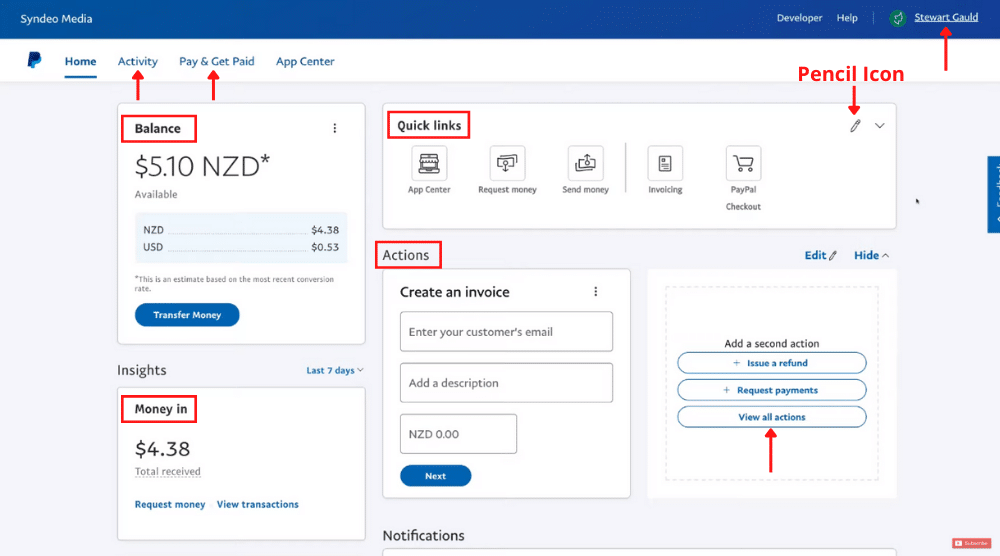Open the Request money quick link icon

(x=507, y=163)
